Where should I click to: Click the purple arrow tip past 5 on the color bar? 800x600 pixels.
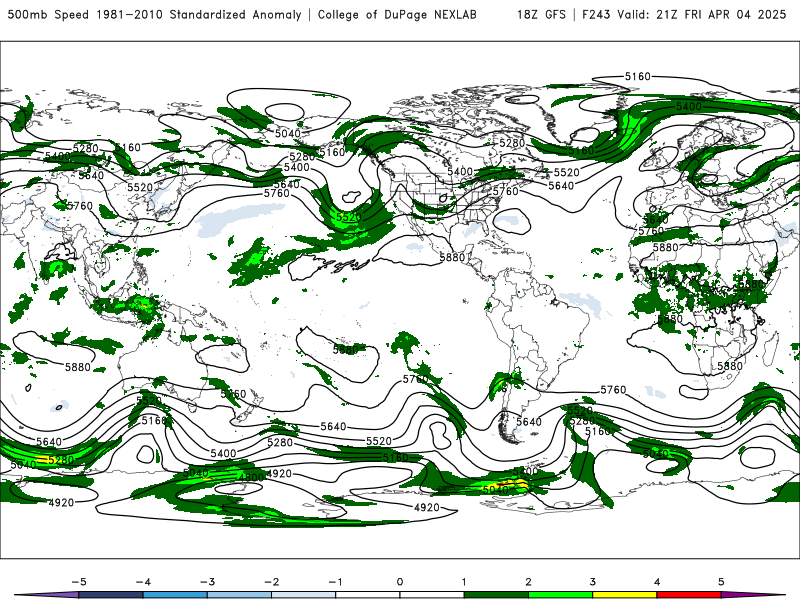point(753,595)
